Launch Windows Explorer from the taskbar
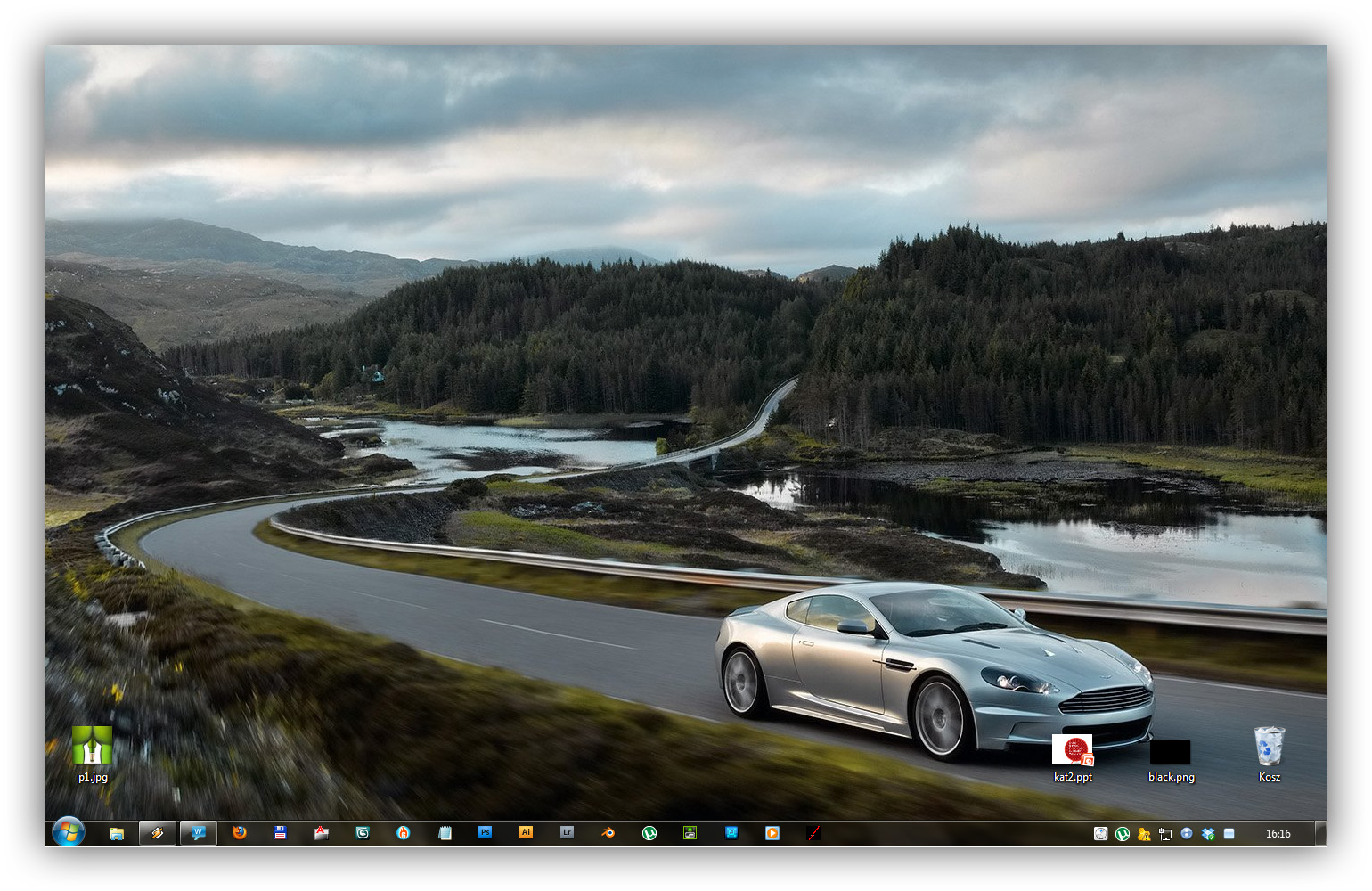The width and height of the screenshot is (1372, 891). coord(116,833)
